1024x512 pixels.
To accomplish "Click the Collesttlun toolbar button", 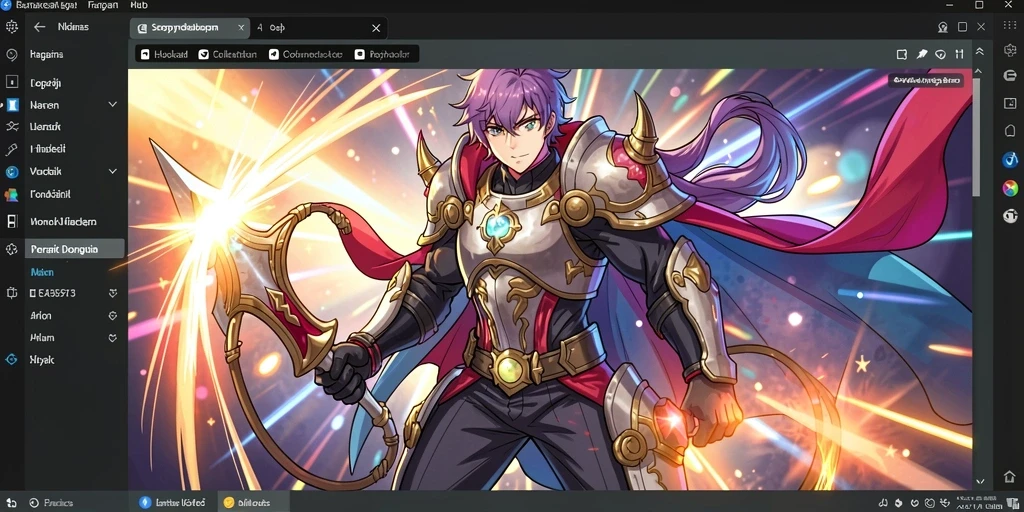I will (228, 54).
